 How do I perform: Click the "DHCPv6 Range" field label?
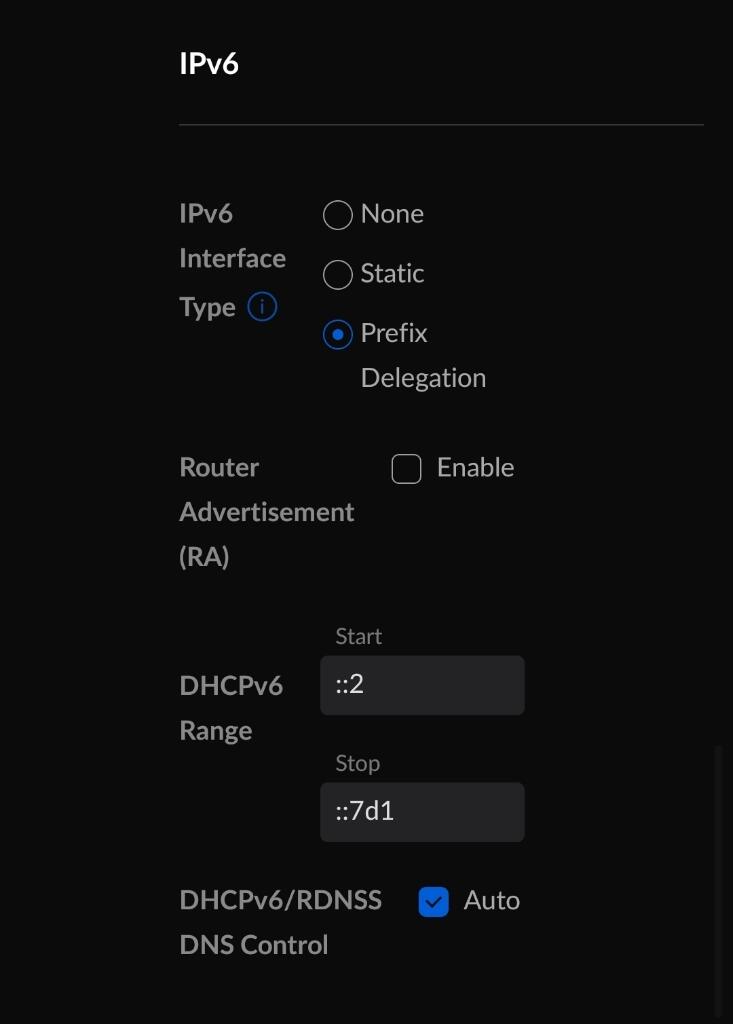point(230,708)
